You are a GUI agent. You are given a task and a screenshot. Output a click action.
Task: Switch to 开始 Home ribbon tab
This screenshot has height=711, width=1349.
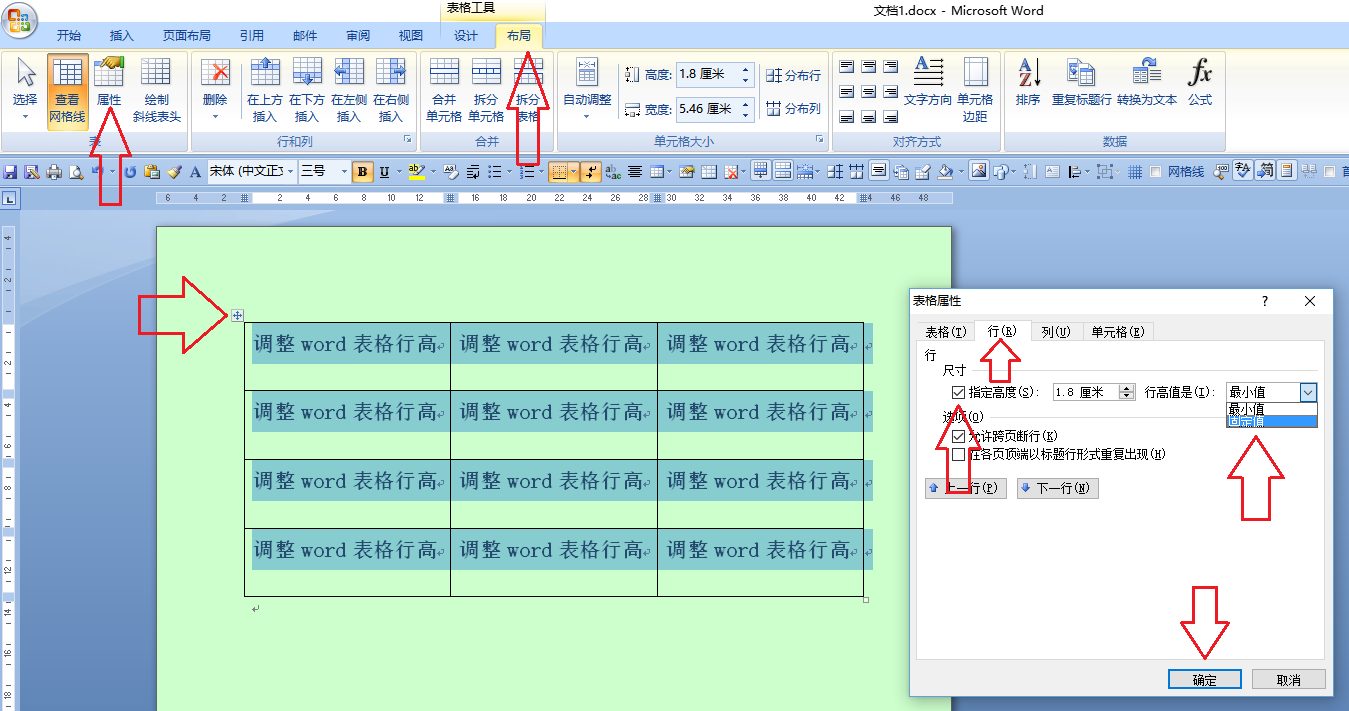(69, 36)
